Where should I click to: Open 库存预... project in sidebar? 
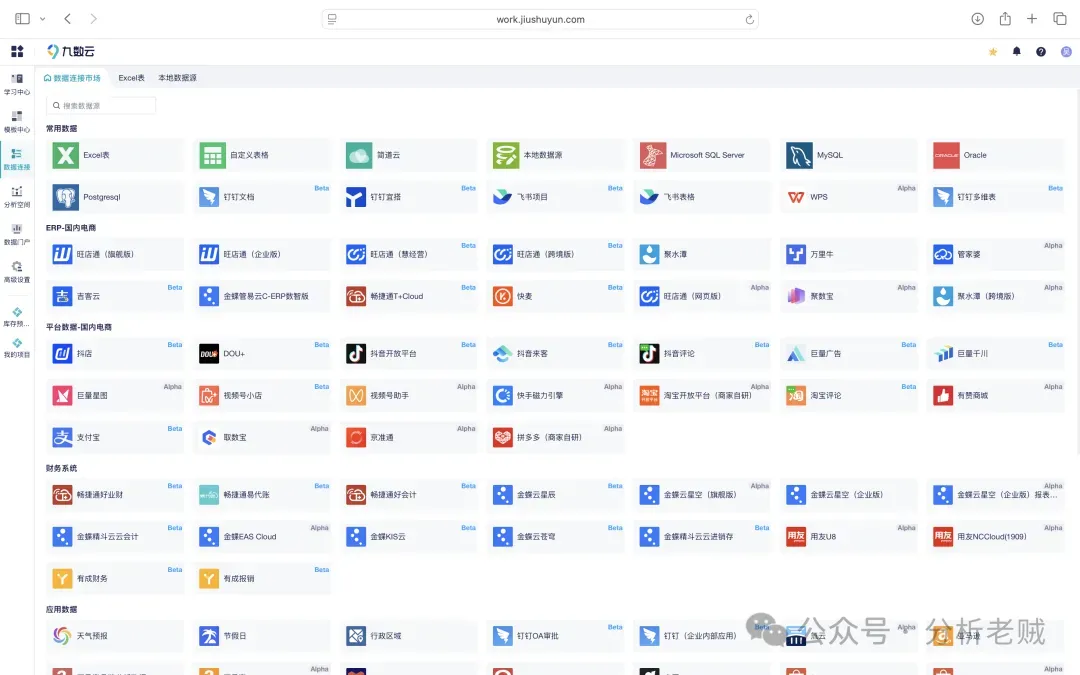(x=17, y=317)
